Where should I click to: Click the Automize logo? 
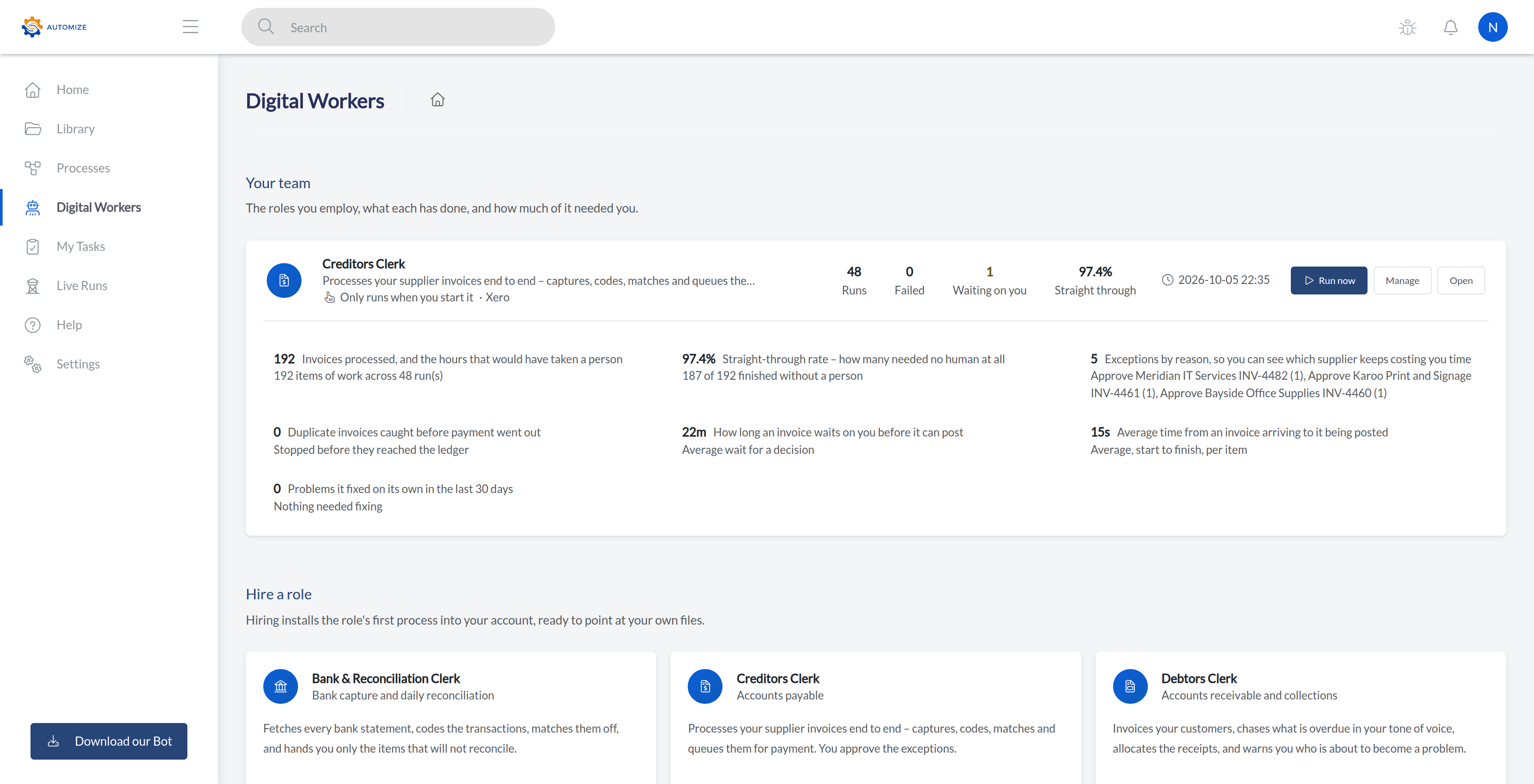54,27
